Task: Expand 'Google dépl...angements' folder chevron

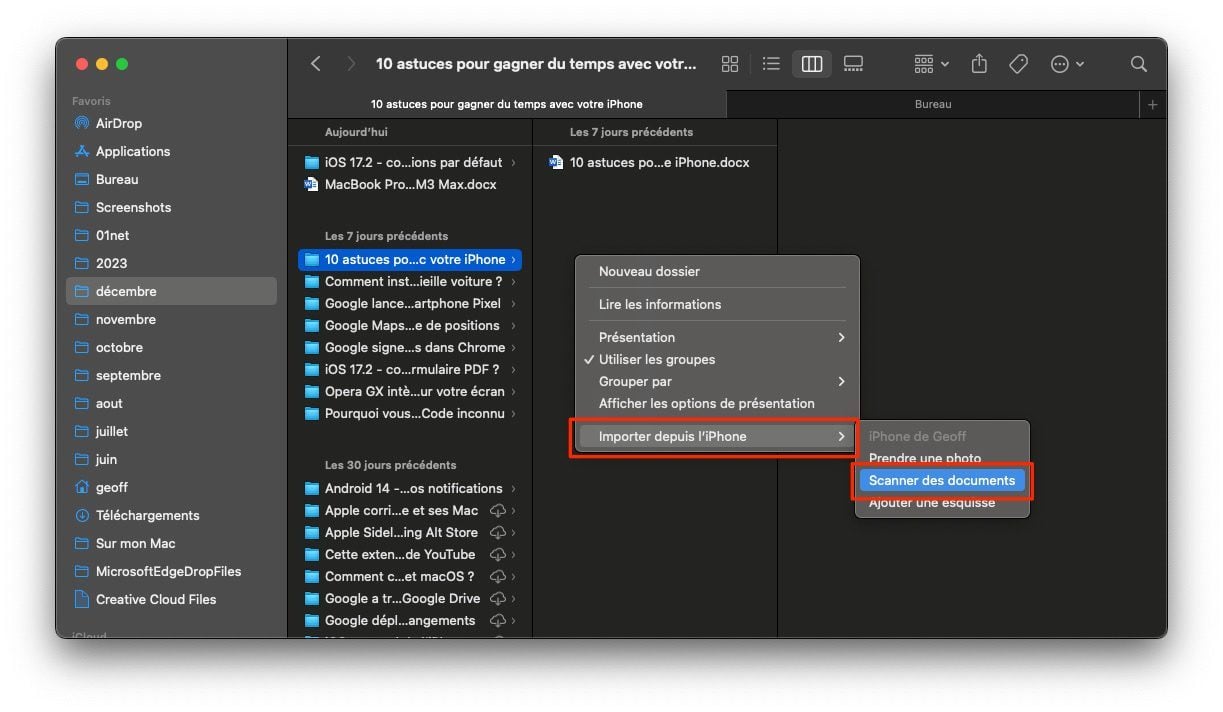Action: tap(514, 620)
